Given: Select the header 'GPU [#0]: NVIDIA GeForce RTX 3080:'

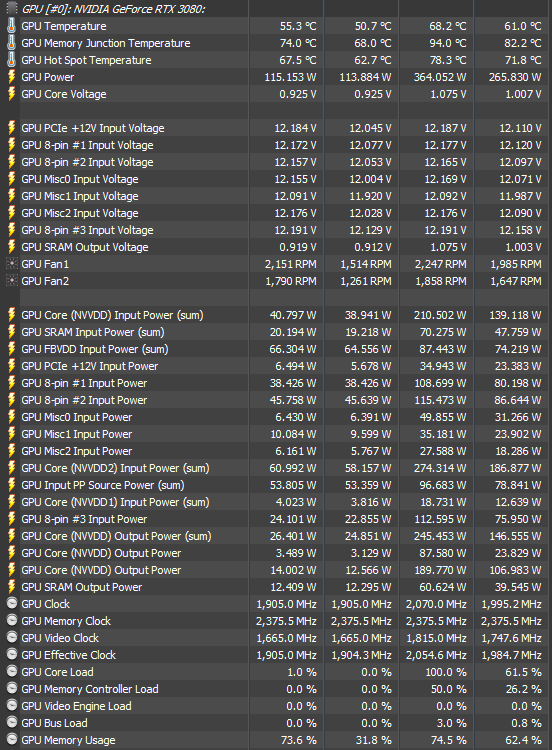Looking at the screenshot, I should [113, 9].
